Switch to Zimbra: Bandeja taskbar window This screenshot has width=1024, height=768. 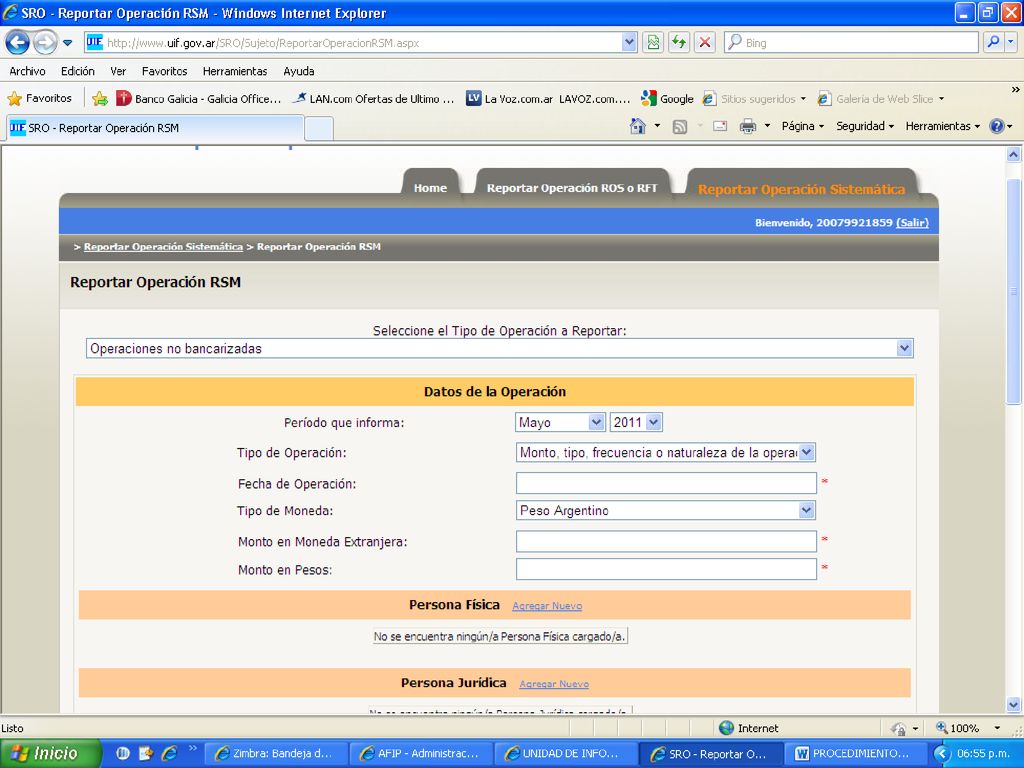point(274,753)
